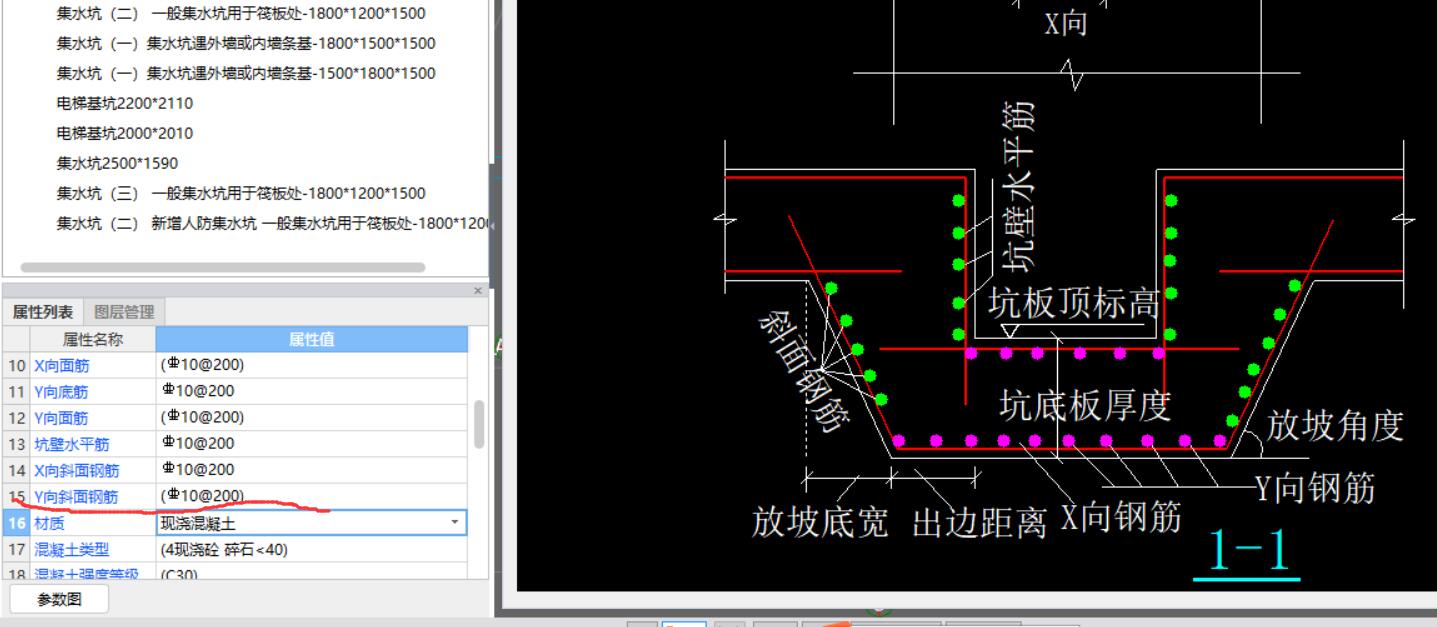Select 电梯基坑2200*2110 in the component list

125,103
